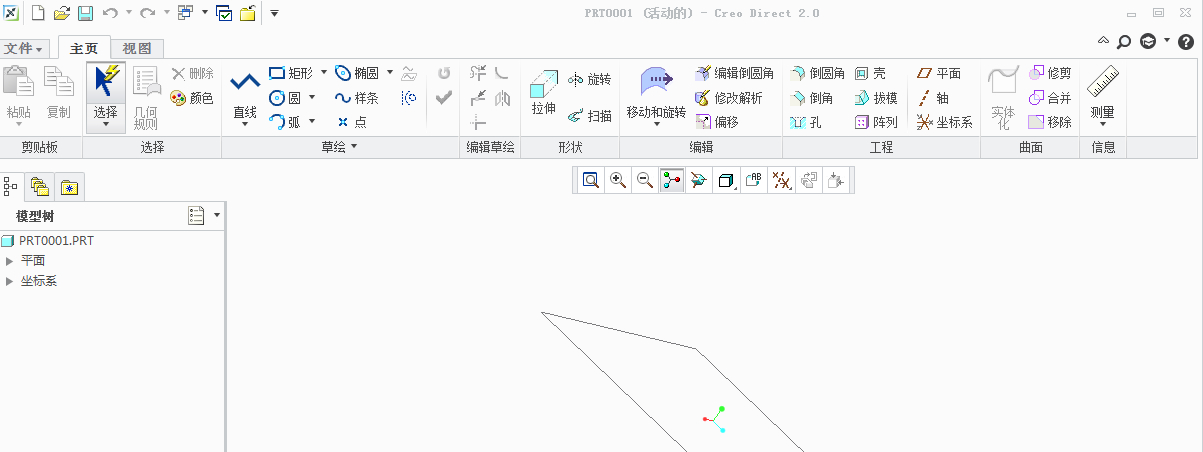Open a file via folder icon

coord(62,13)
